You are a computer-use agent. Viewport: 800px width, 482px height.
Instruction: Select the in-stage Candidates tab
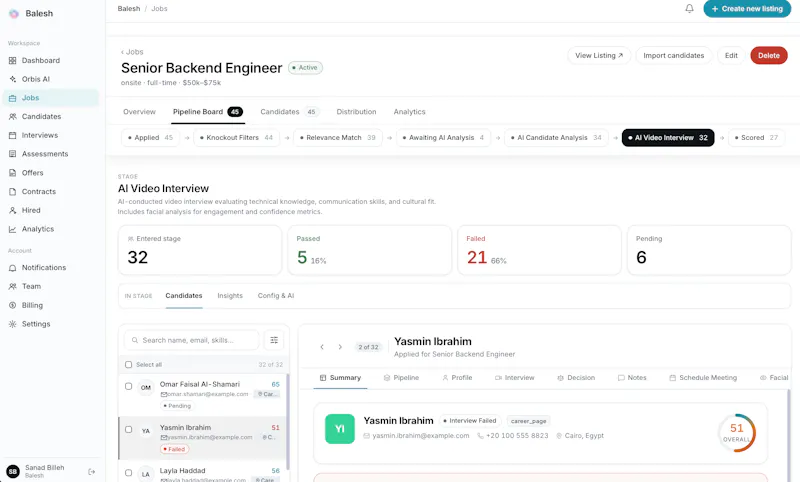point(184,296)
